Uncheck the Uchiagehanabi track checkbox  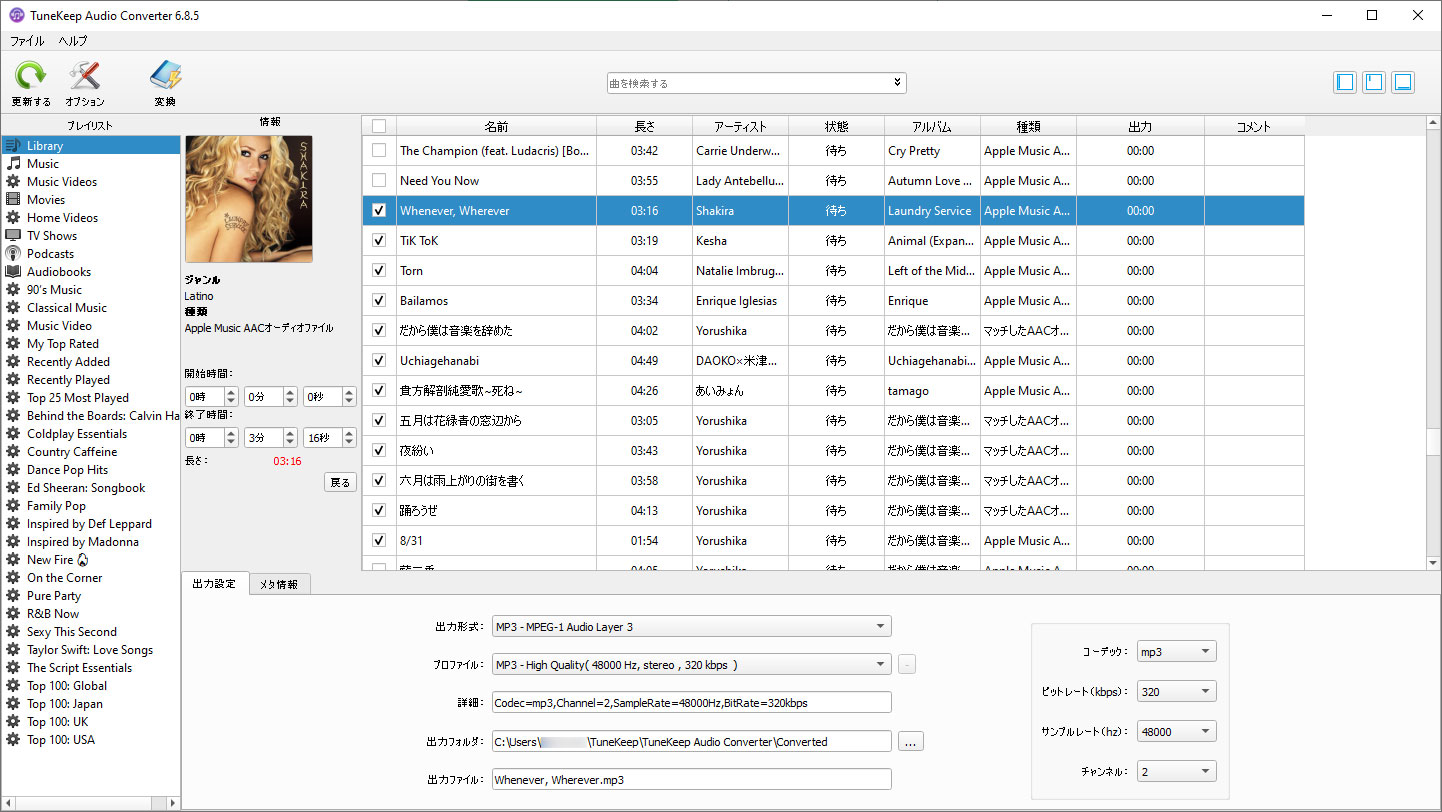[378, 361]
